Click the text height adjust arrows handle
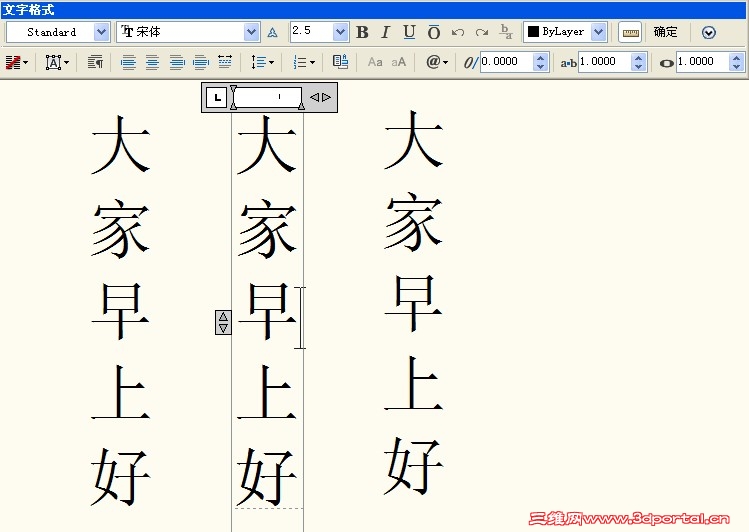749x532 pixels. 223,322
